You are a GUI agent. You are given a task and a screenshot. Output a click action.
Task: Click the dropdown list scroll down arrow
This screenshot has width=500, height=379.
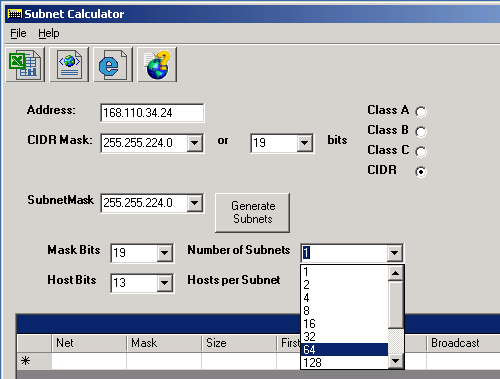tap(396, 361)
